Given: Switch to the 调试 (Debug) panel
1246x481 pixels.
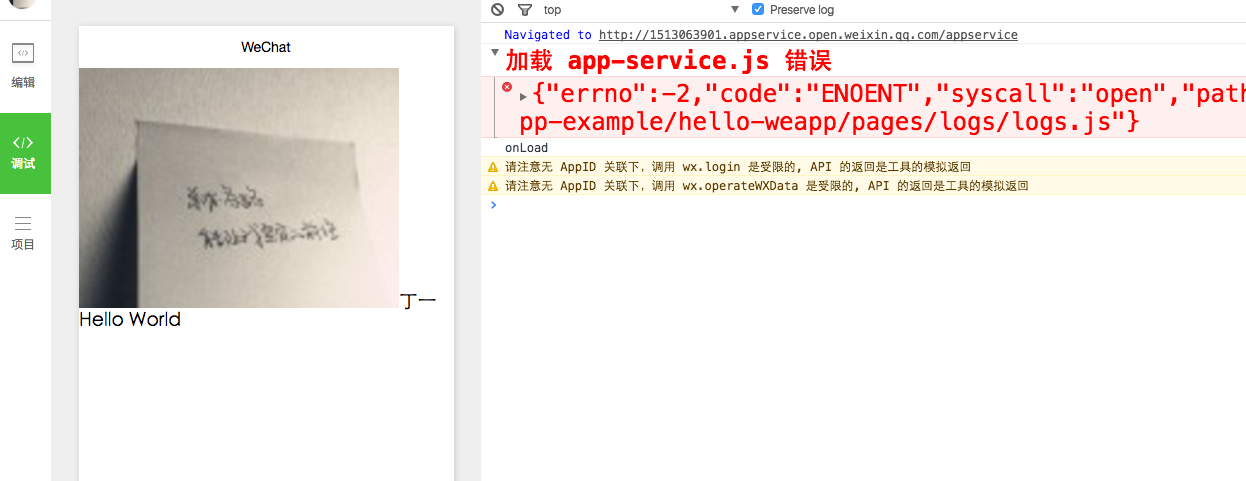Looking at the screenshot, I should pos(24,152).
